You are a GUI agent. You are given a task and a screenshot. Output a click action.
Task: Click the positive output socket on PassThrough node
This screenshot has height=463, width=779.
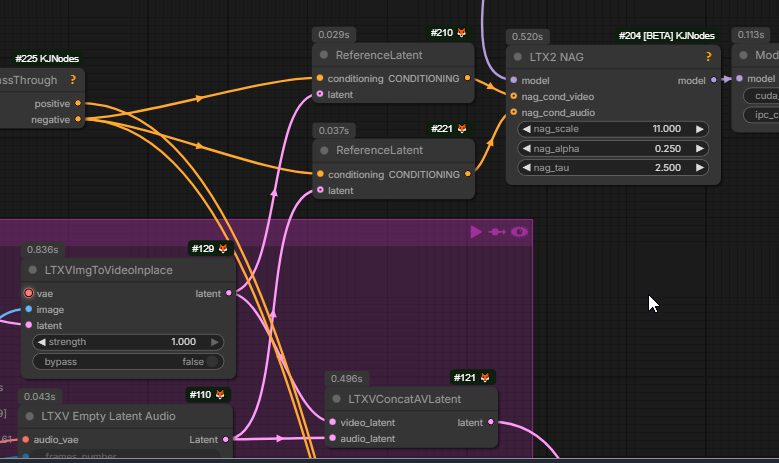(x=78, y=103)
